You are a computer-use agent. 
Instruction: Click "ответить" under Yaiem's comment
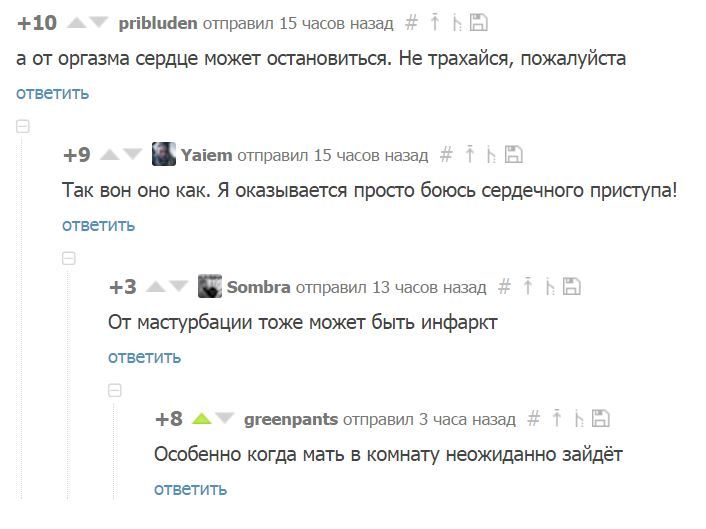pos(98,225)
